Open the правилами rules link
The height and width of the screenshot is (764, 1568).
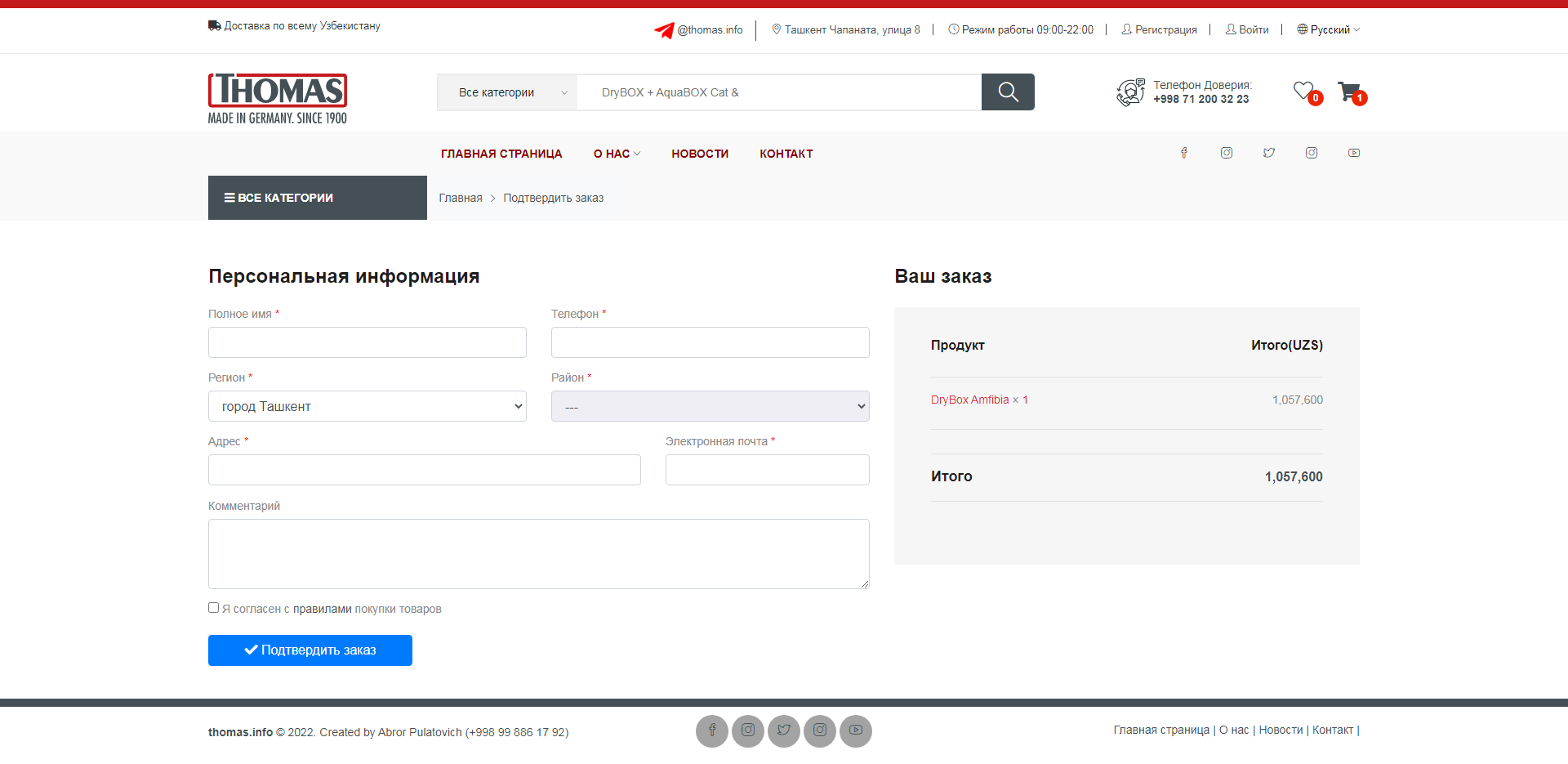323,609
